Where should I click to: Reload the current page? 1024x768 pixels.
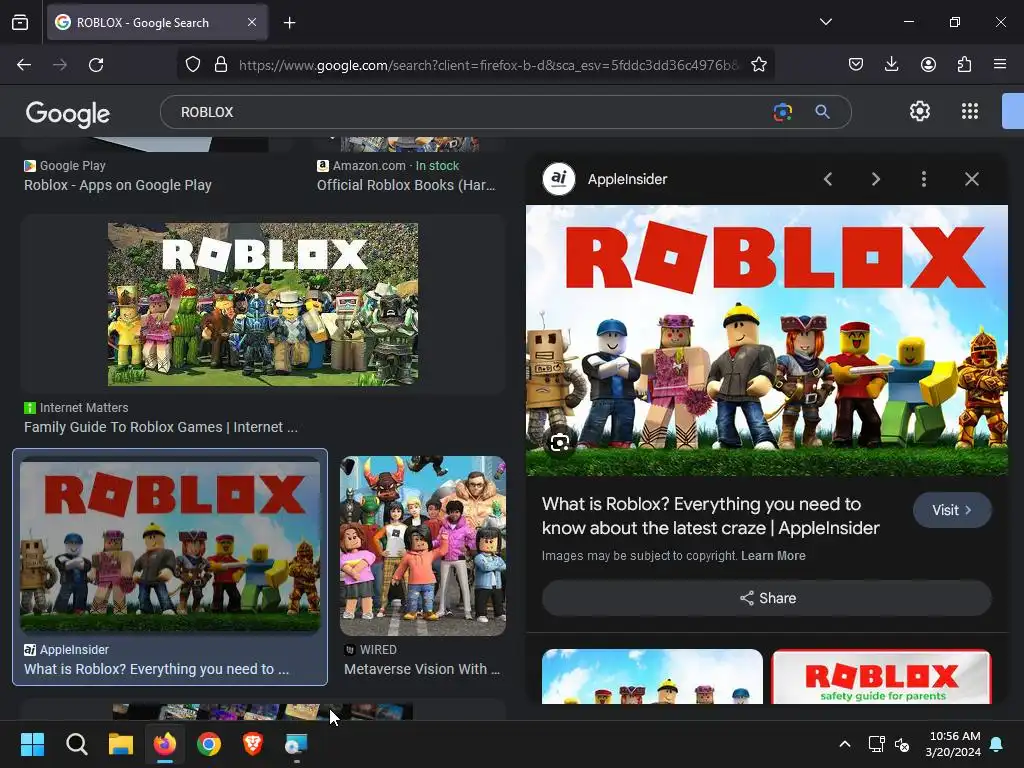point(96,65)
